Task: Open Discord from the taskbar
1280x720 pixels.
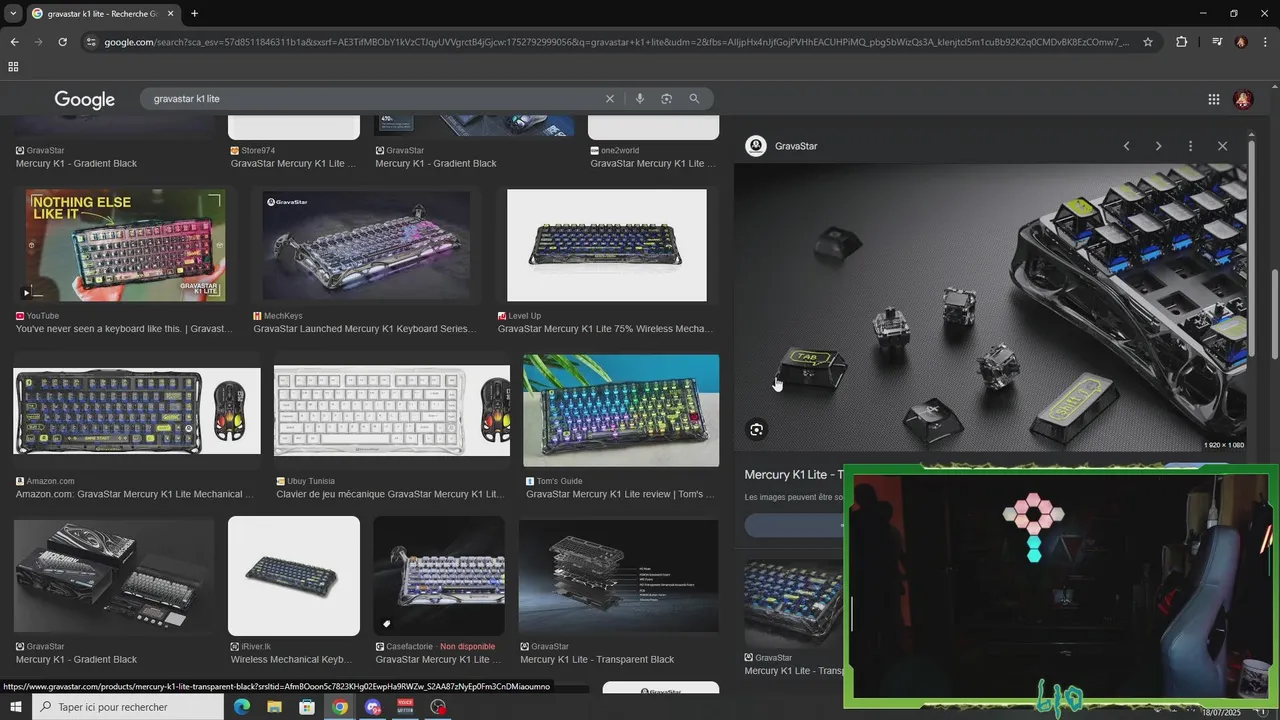Action: [x=373, y=707]
